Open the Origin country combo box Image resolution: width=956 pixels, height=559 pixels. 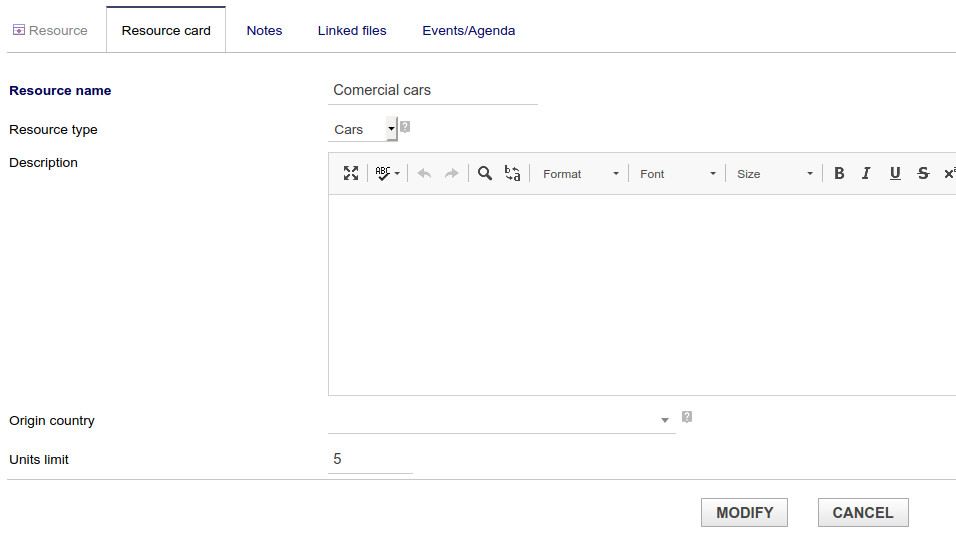tap(501, 420)
